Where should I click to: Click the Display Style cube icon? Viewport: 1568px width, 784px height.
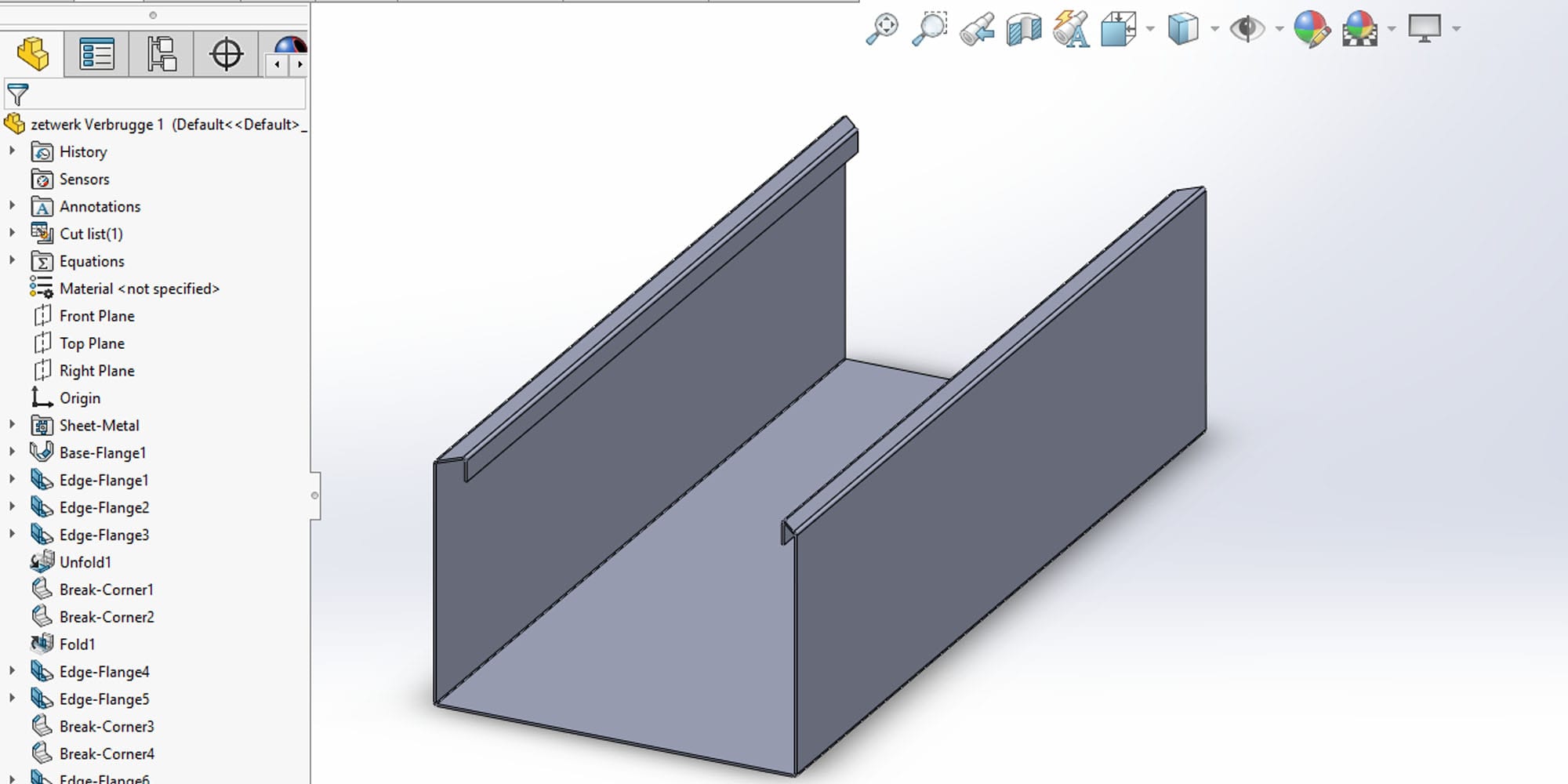pos(1182,29)
